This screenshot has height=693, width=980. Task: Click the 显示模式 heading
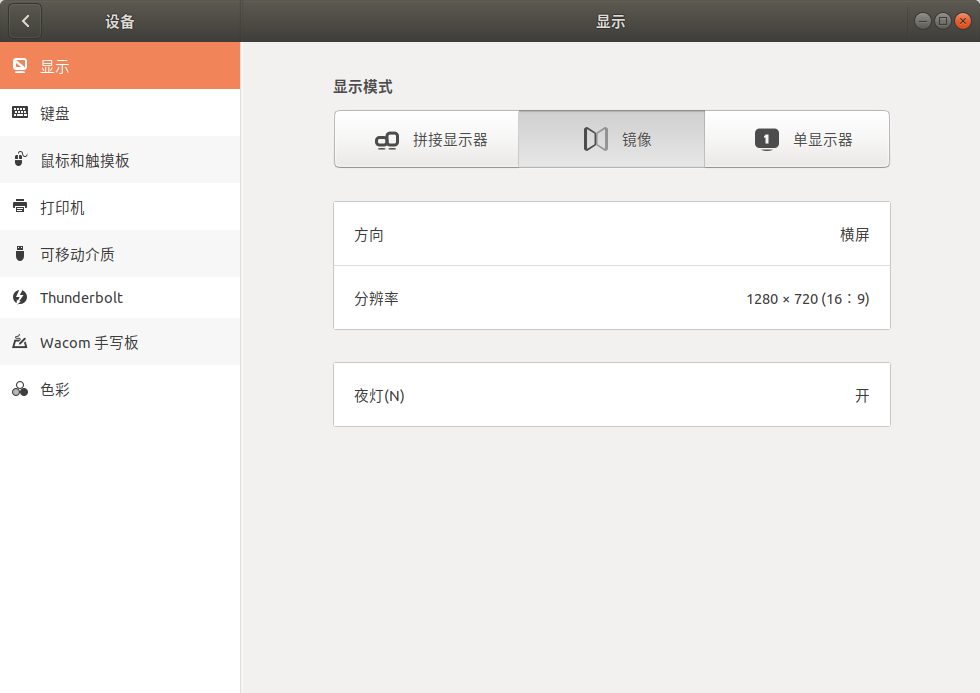coord(362,87)
